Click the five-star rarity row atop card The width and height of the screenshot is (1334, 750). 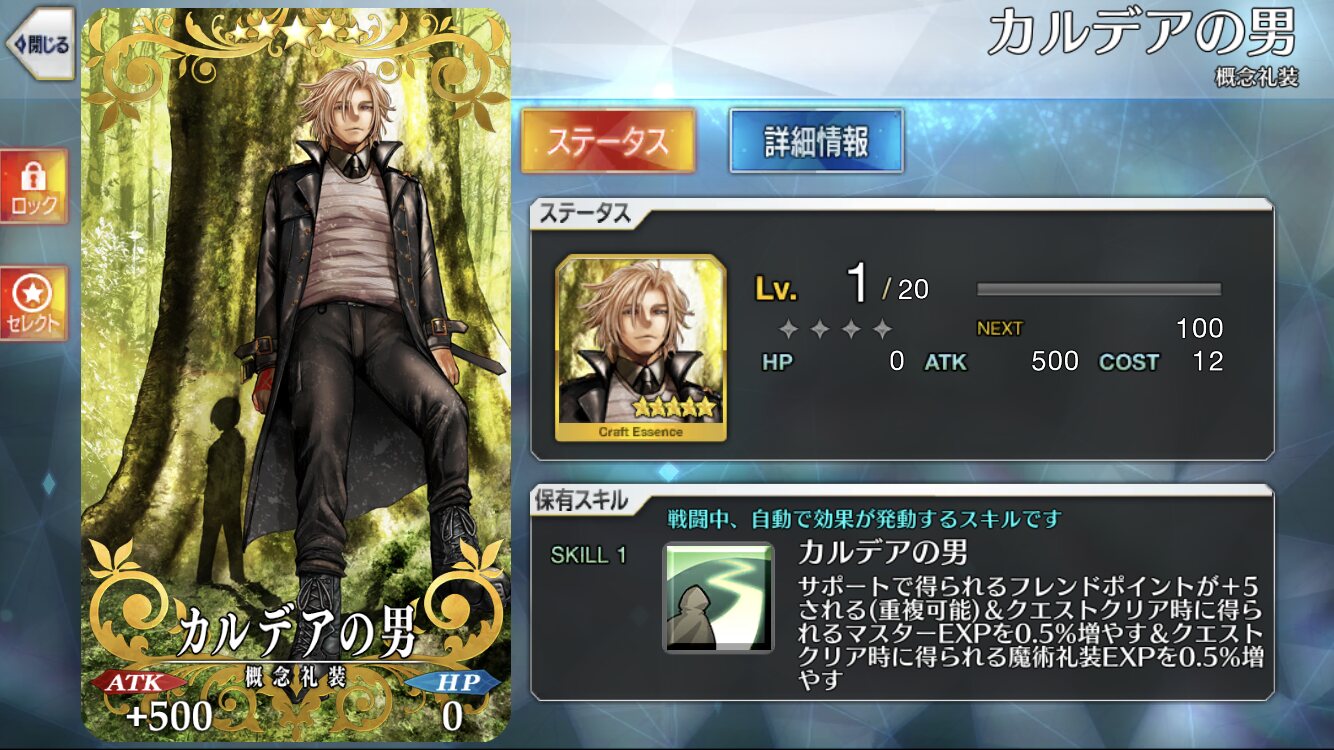coord(296,31)
